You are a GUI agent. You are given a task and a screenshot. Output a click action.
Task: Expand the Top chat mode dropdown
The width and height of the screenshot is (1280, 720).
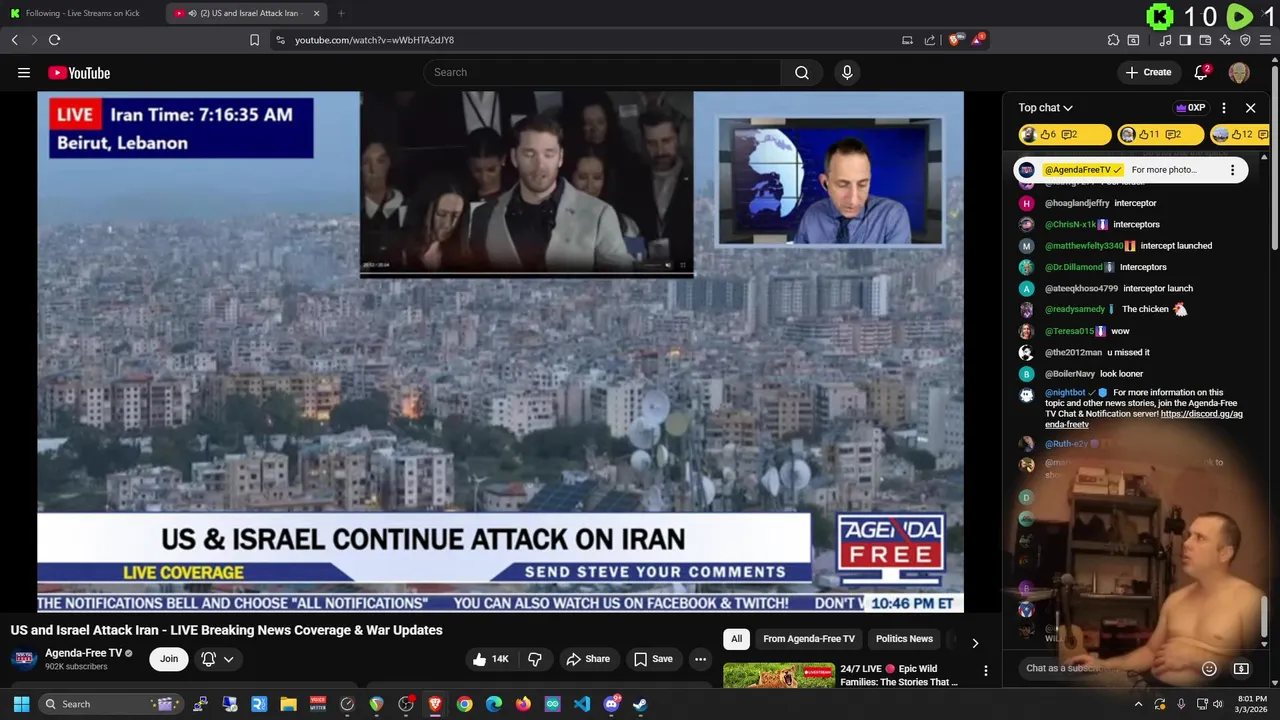click(x=1045, y=108)
